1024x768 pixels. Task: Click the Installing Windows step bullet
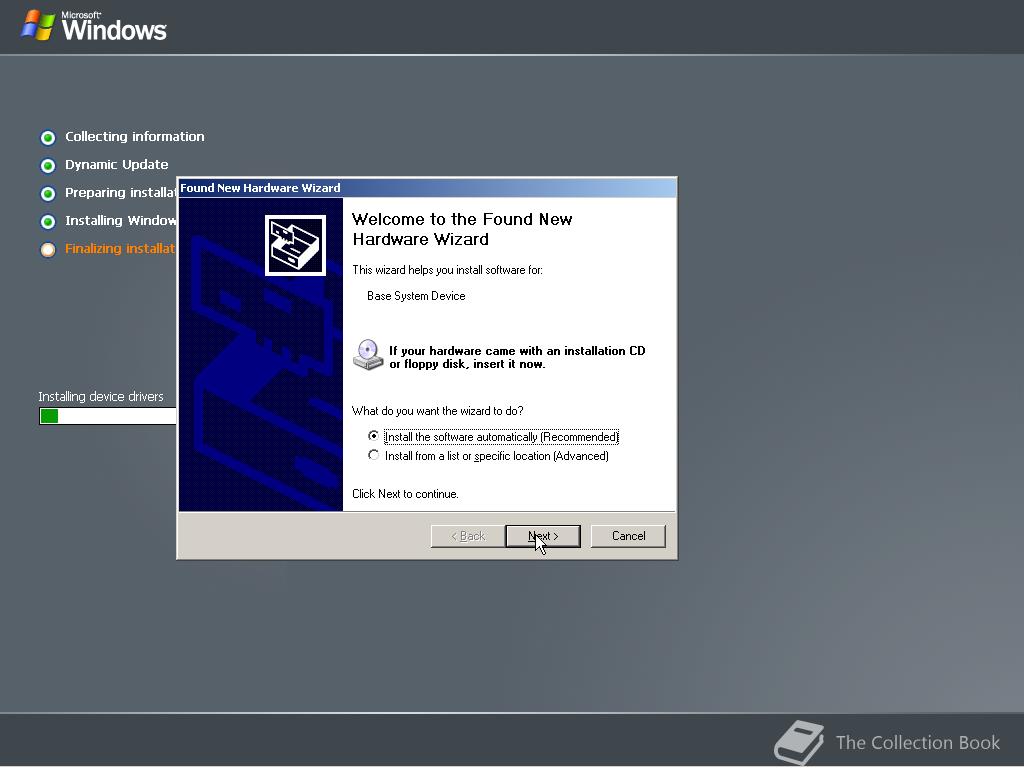coord(48,221)
